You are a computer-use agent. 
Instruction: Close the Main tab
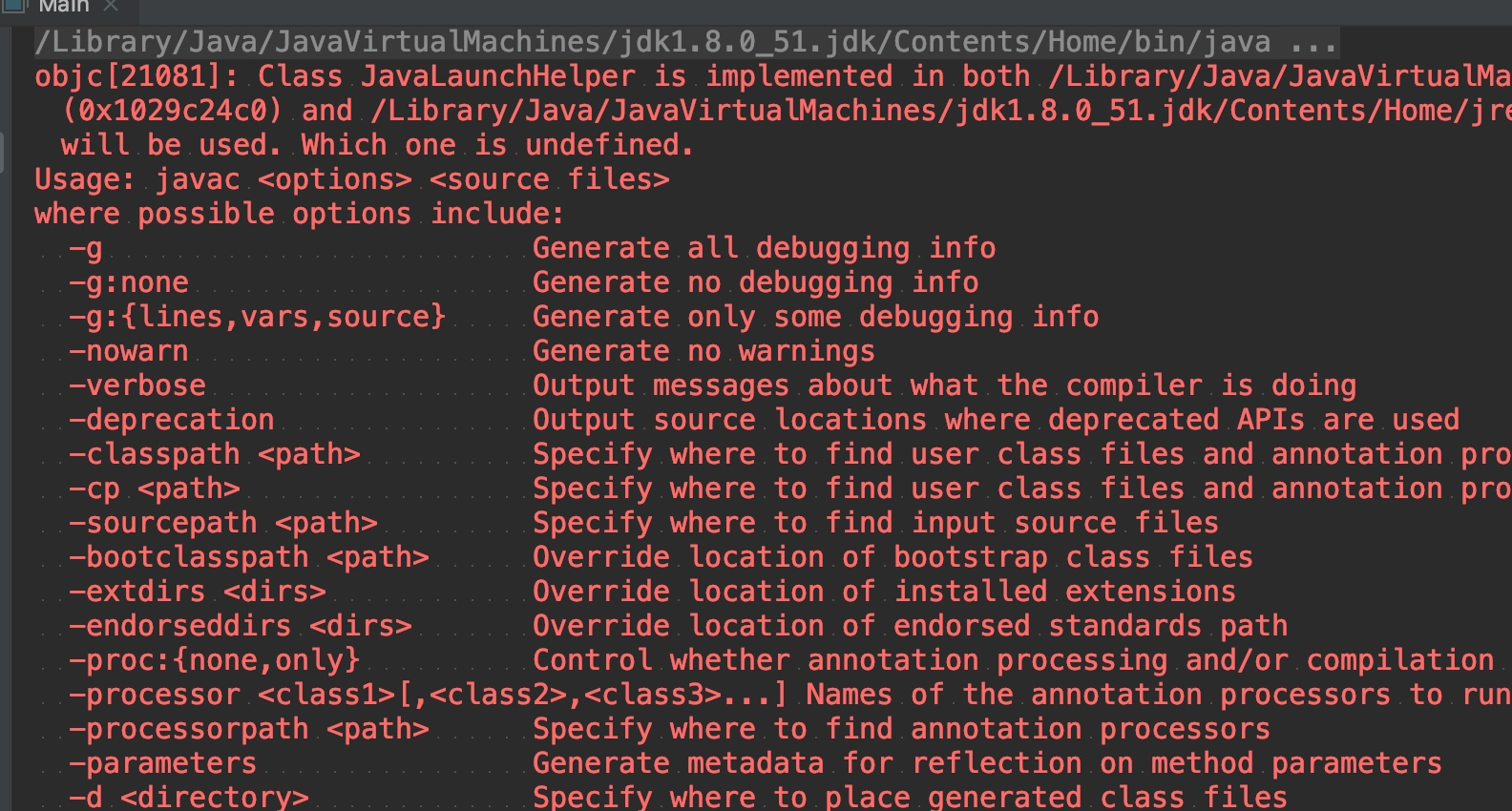click(111, 6)
